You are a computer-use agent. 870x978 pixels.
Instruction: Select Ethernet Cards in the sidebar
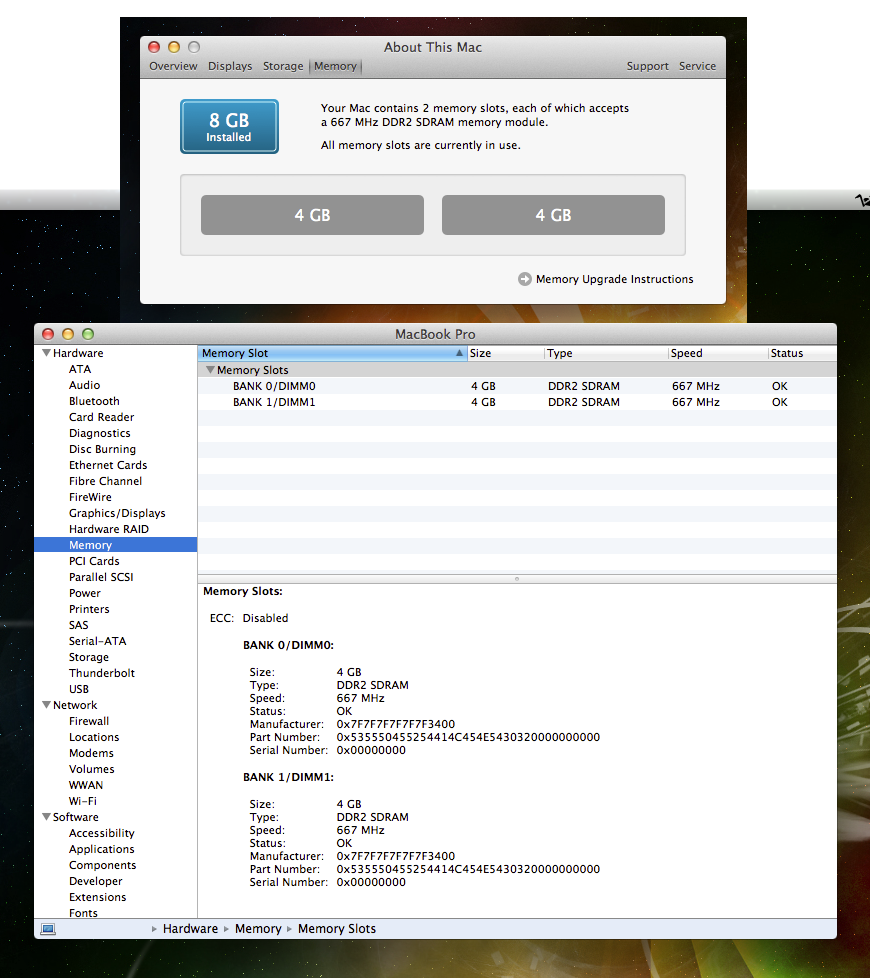point(108,465)
